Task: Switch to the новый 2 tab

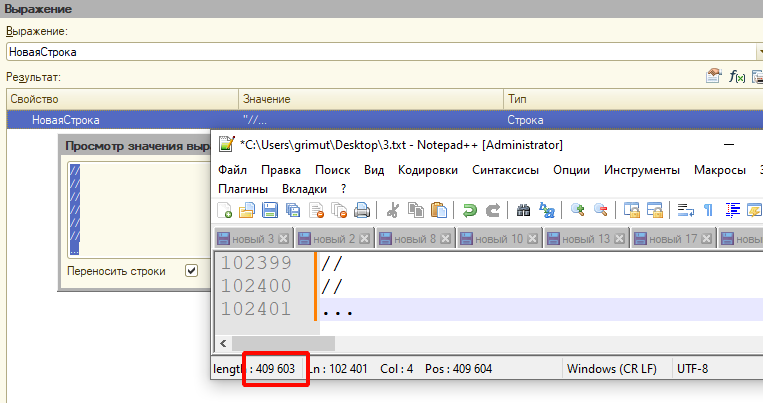Action: (x=334, y=239)
